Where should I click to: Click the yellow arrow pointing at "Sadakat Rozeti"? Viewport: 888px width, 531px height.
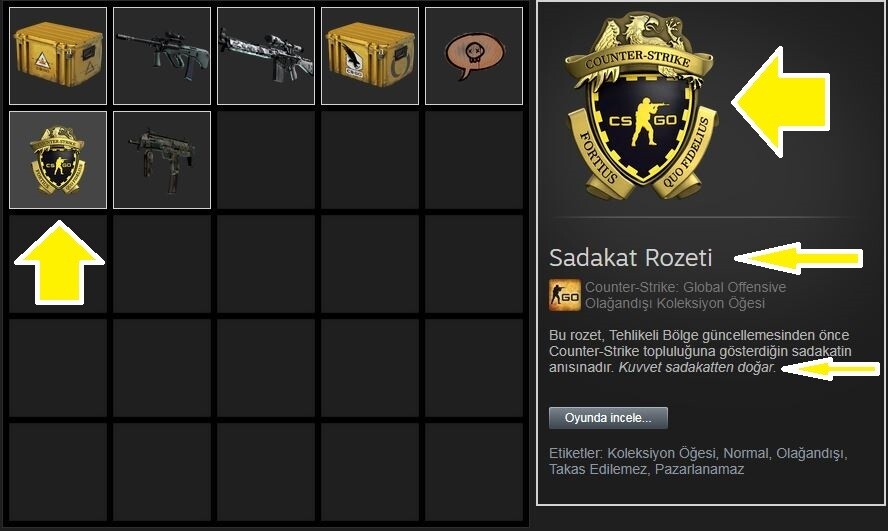coord(798,258)
